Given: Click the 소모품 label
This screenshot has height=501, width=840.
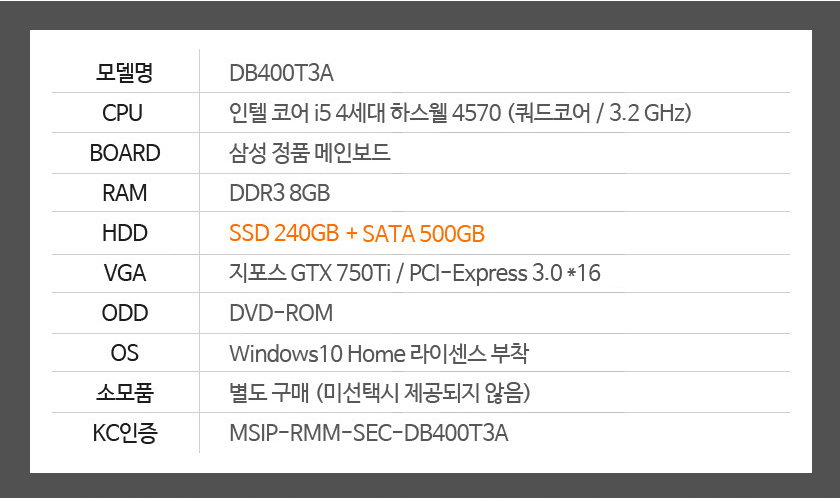Looking at the screenshot, I should (125, 393).
